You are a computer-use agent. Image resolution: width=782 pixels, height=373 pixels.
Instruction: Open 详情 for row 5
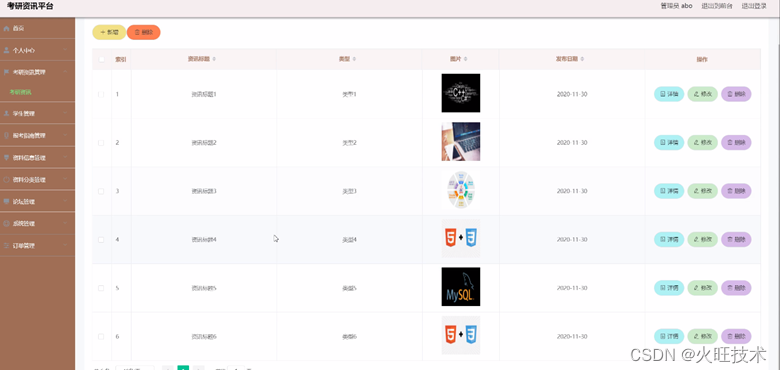click(x=669, y=288)
